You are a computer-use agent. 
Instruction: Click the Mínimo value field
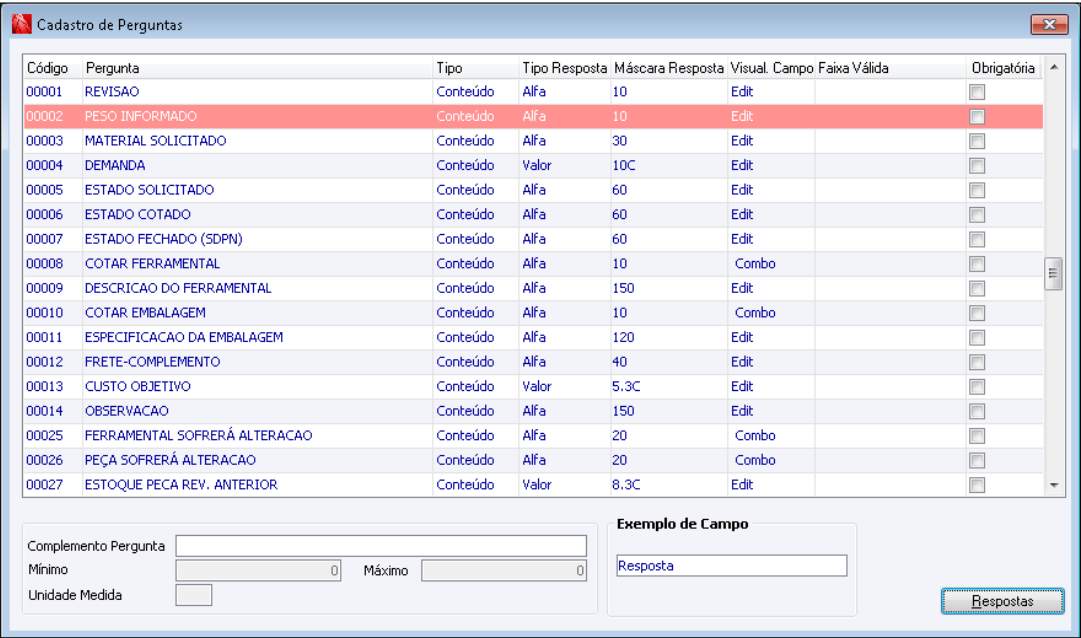click(x=259, y=570)
